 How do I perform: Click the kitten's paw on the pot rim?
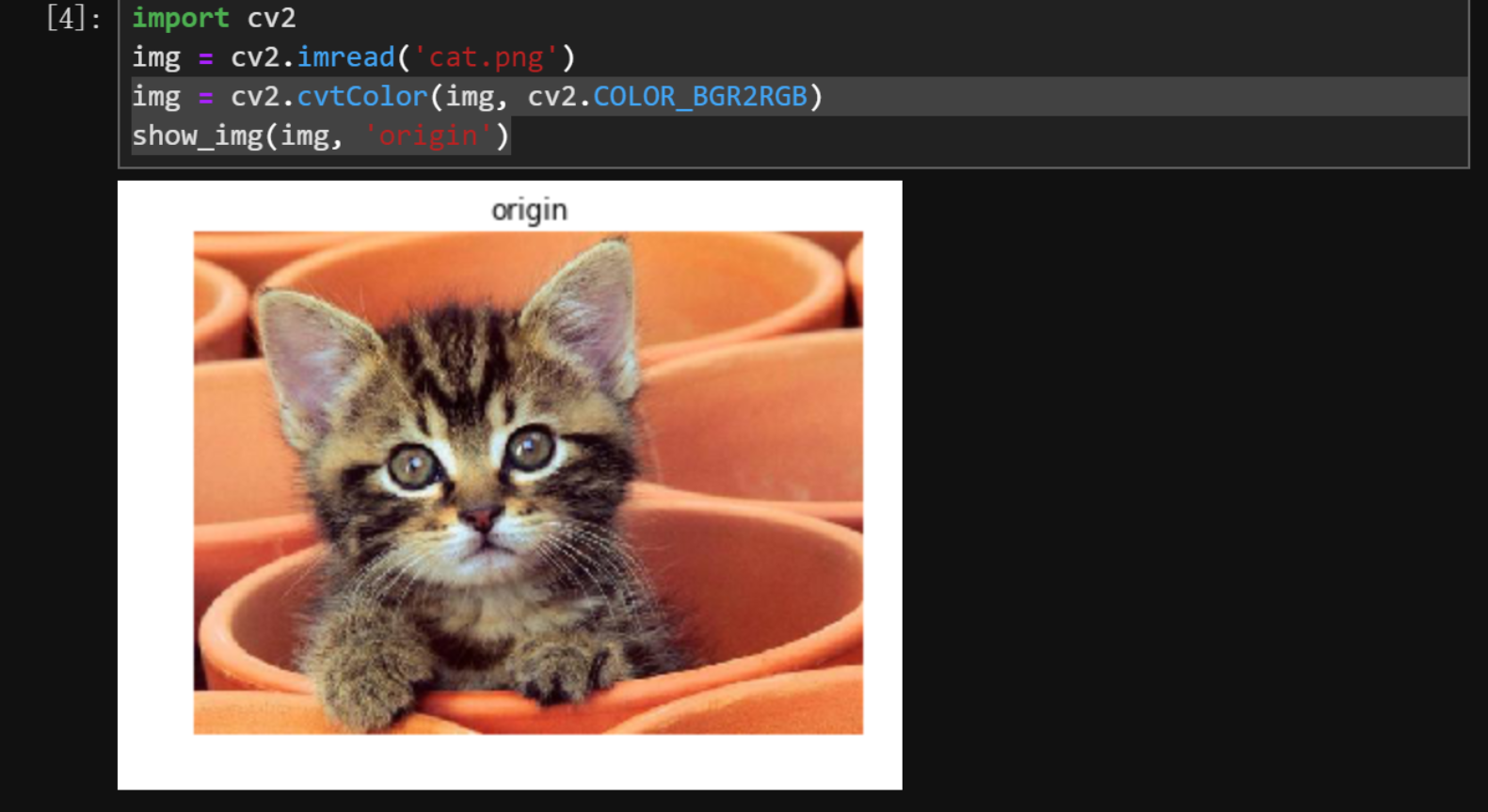pos(565,666)
